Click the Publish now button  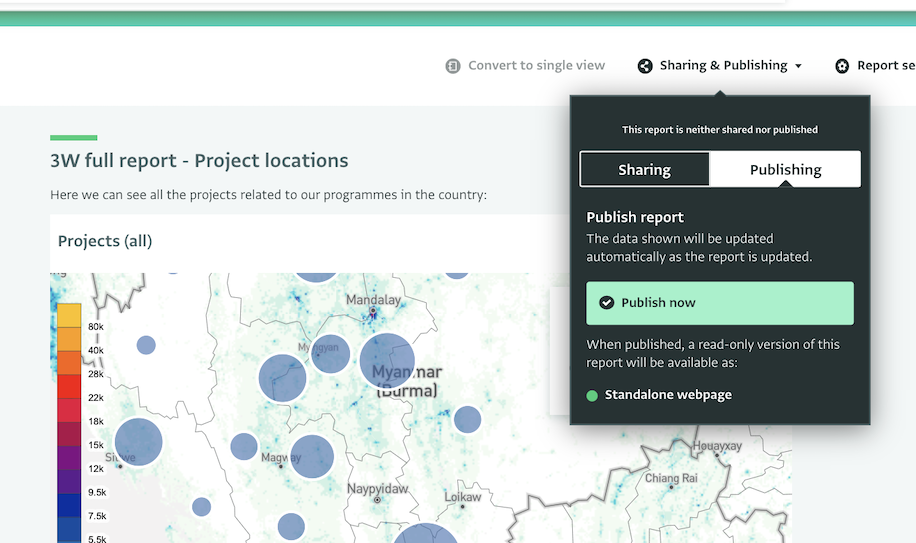coord(720,303)
